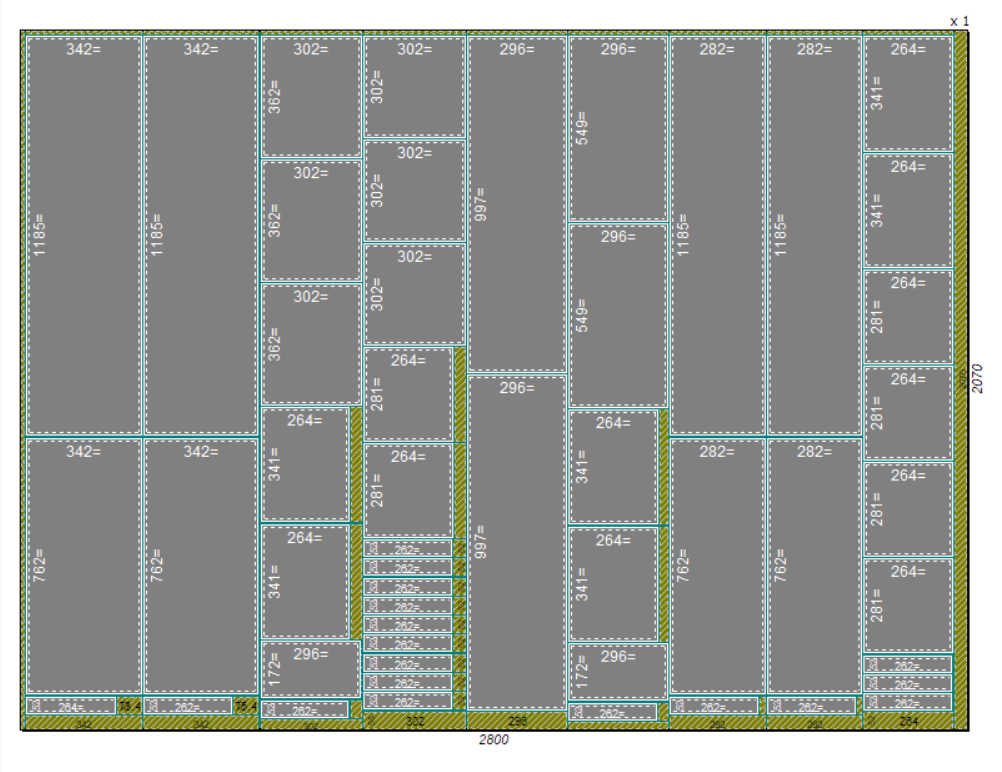The height and width of the screenshot is (772, 1002).
Task: Click the second 342×1185 panel from left
Action: 201,236
